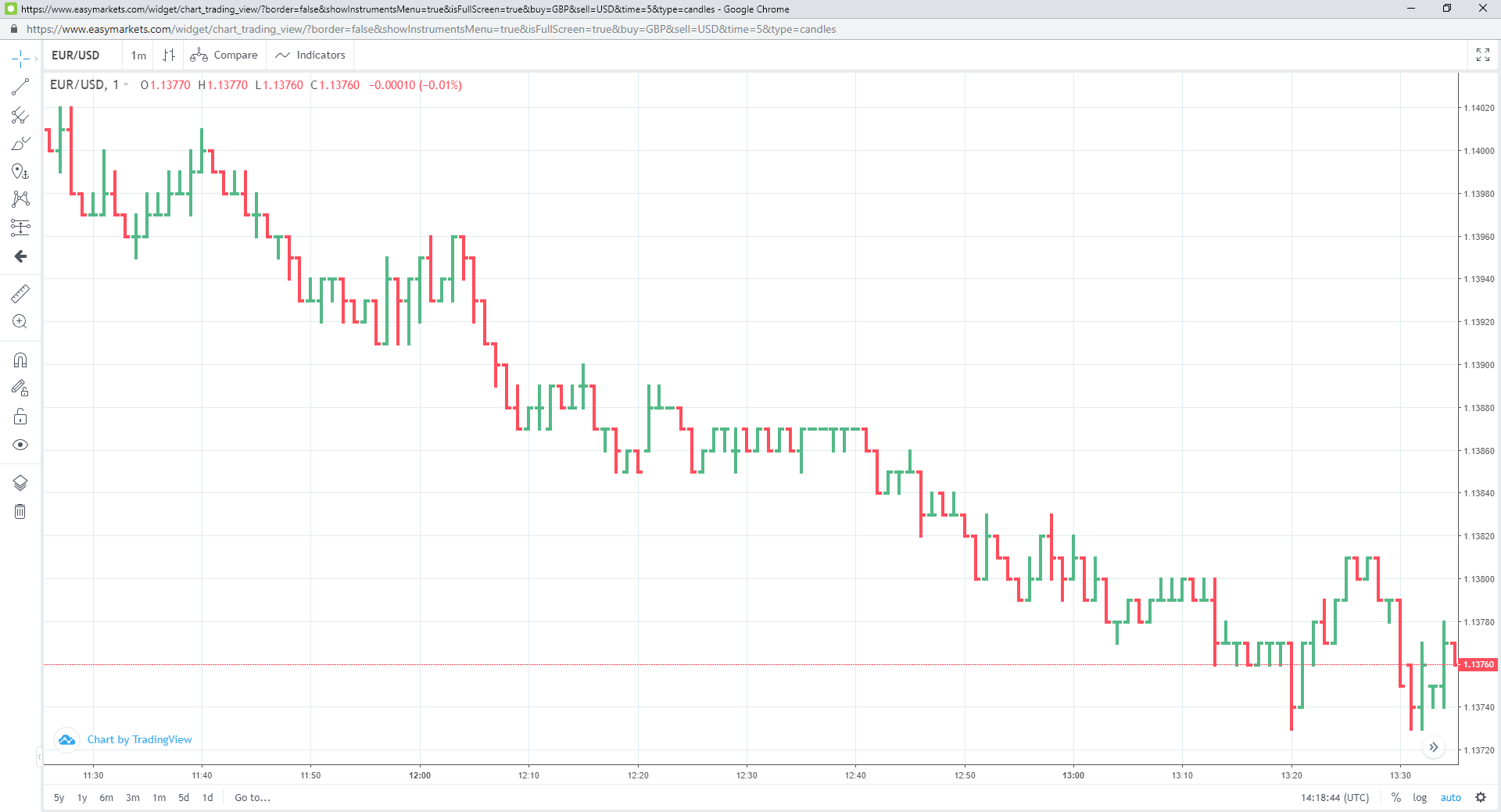Open the Chart by TradingView link
Viewport: 1501px width, 812px height.
(139, 739)
